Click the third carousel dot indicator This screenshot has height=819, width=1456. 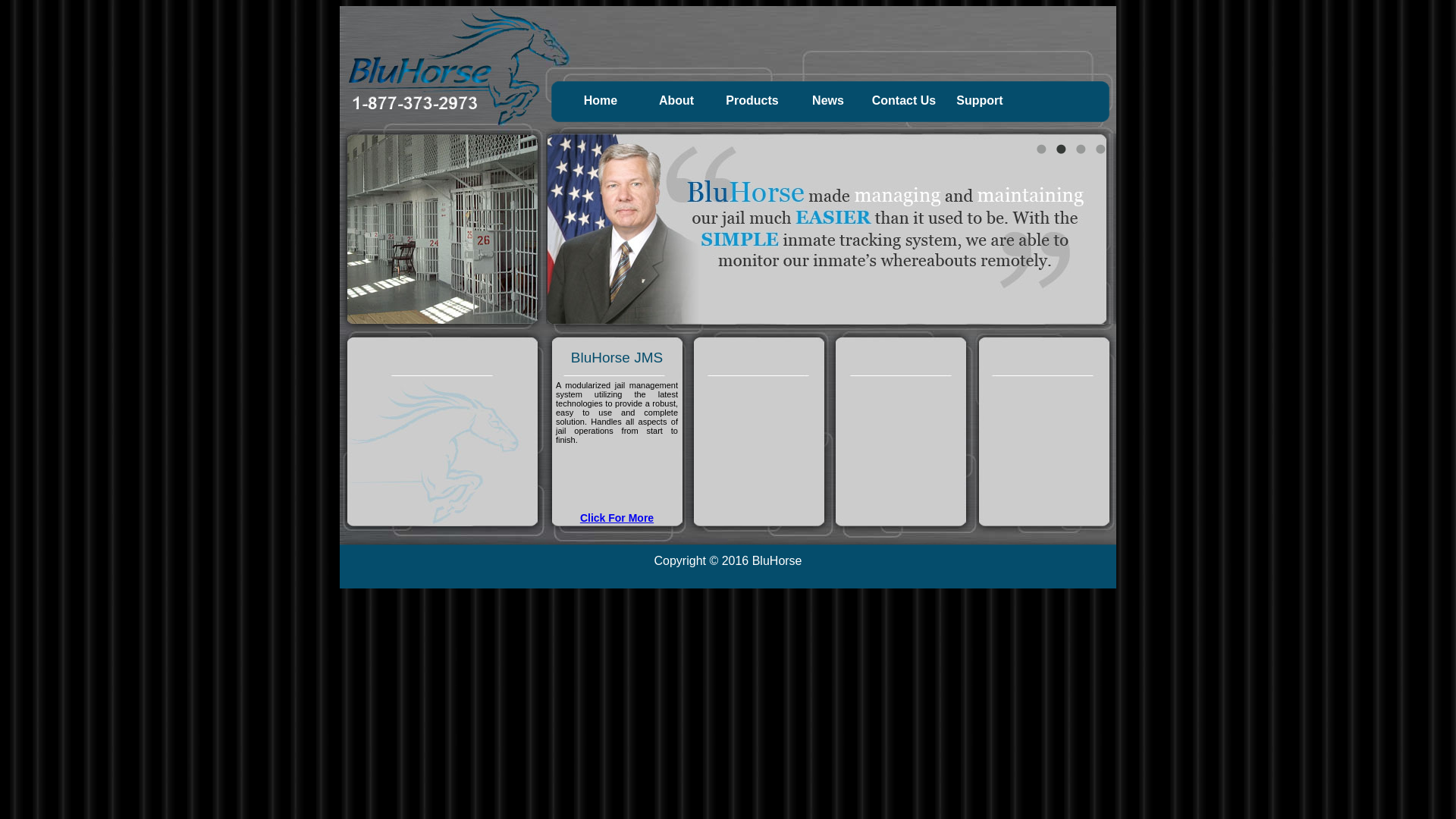(x=1080, y=149)
